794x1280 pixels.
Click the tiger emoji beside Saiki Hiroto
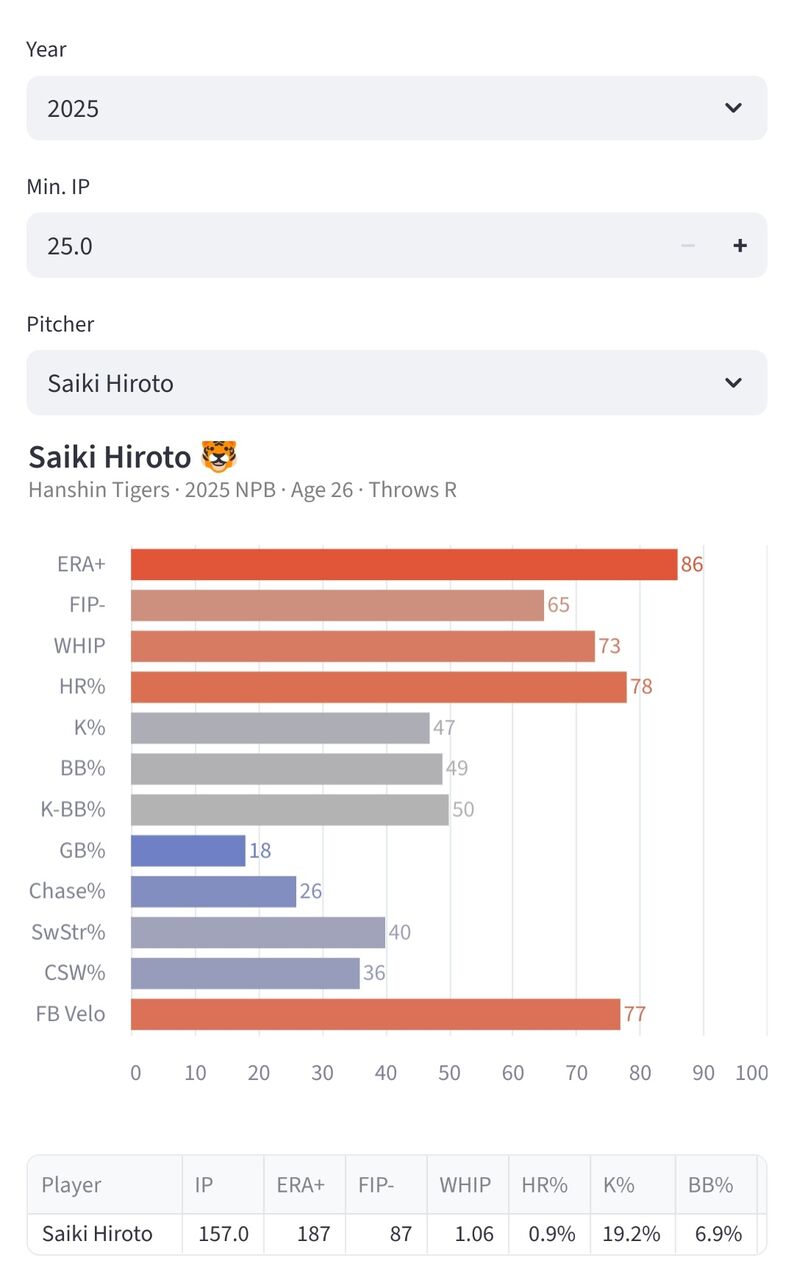219,457
